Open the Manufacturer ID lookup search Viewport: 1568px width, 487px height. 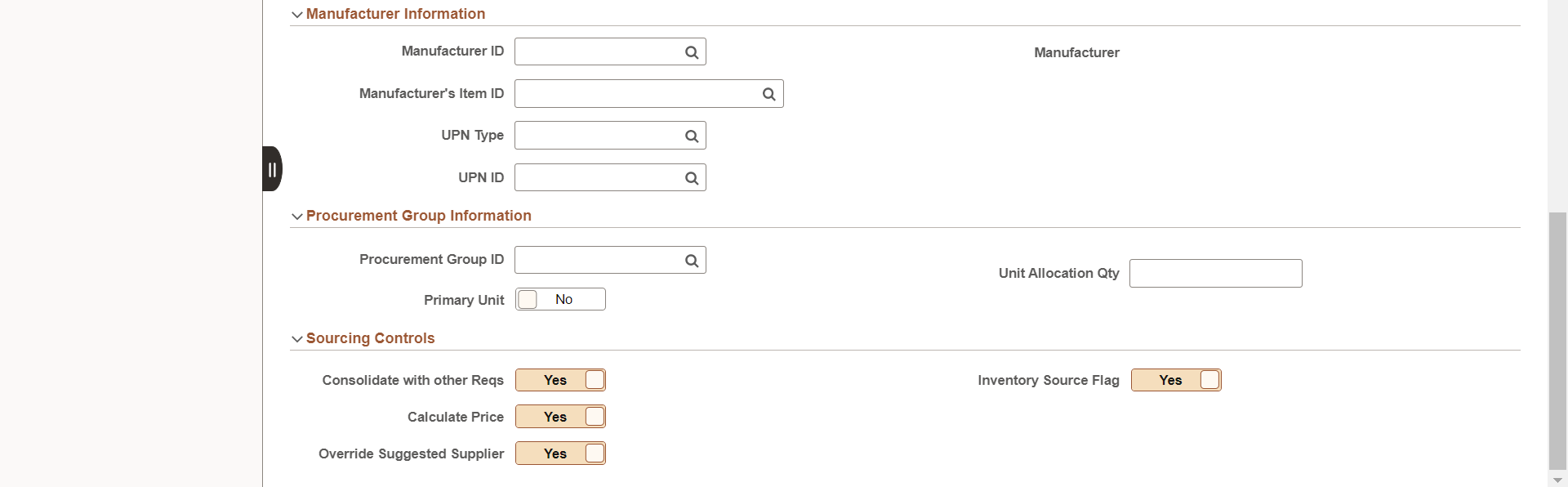point(691,51)
